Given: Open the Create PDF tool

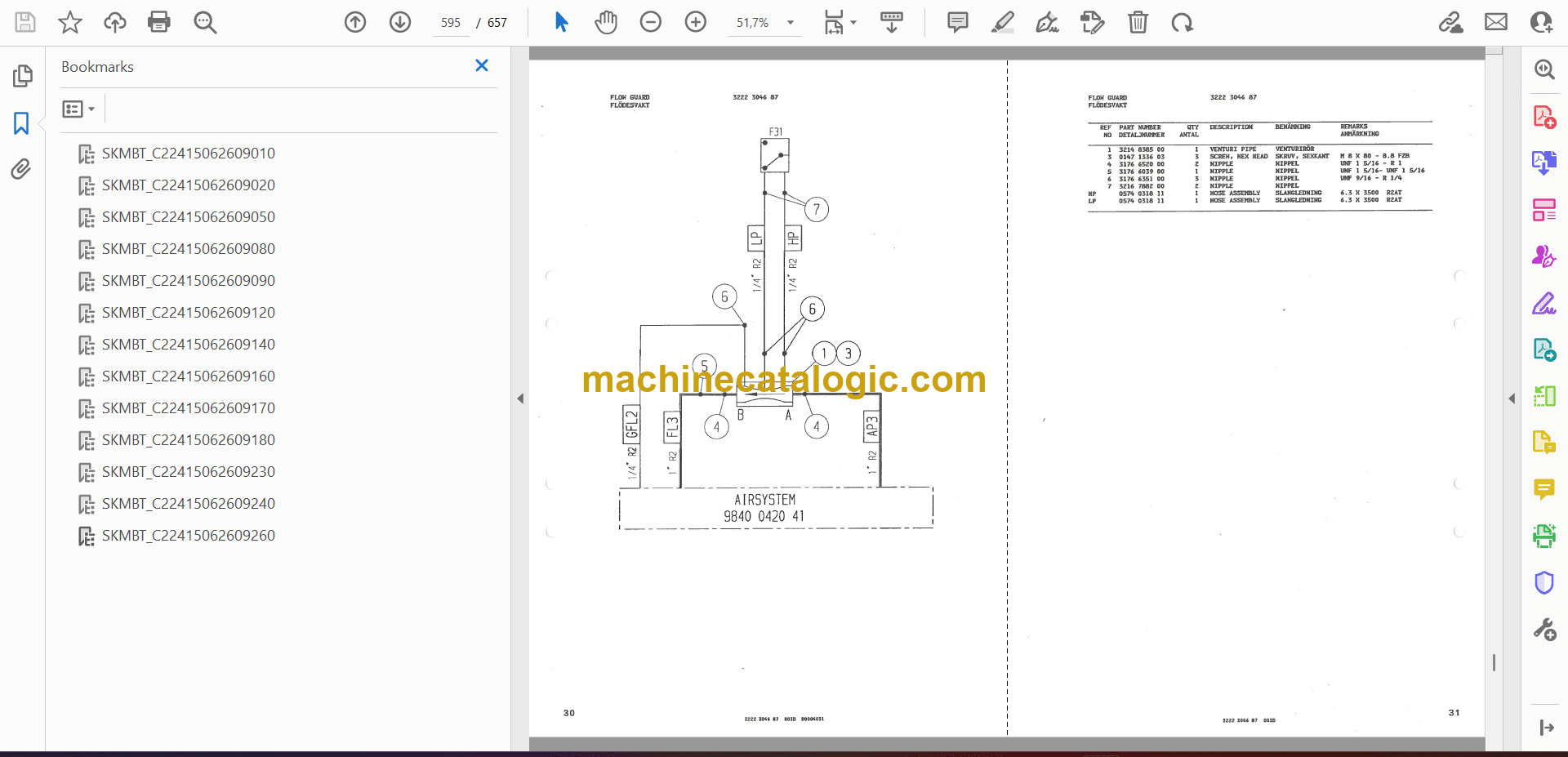Looking at the screenshot, I should [x=1544, y=117].
